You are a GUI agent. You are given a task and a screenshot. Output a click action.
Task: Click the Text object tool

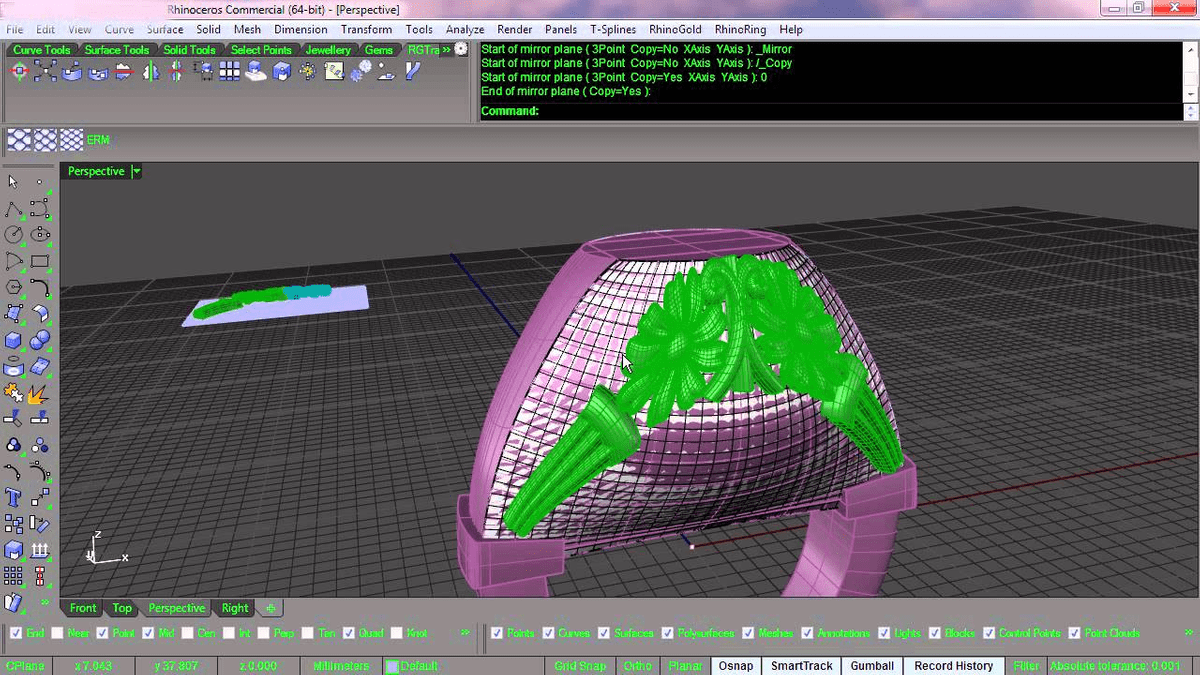pos(14,497)
